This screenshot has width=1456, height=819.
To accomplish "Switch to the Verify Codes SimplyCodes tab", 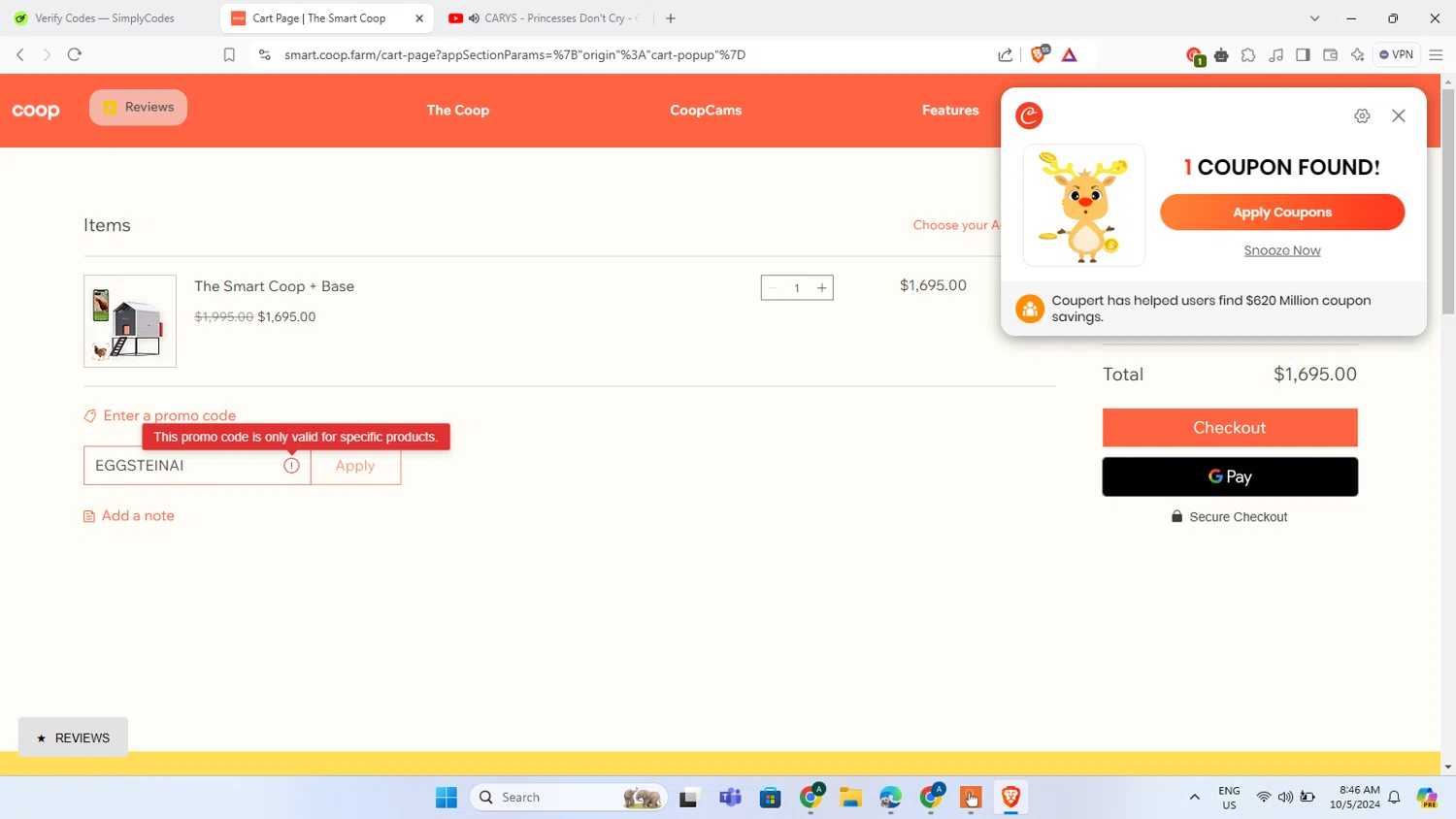I will [x=105, y=18].
